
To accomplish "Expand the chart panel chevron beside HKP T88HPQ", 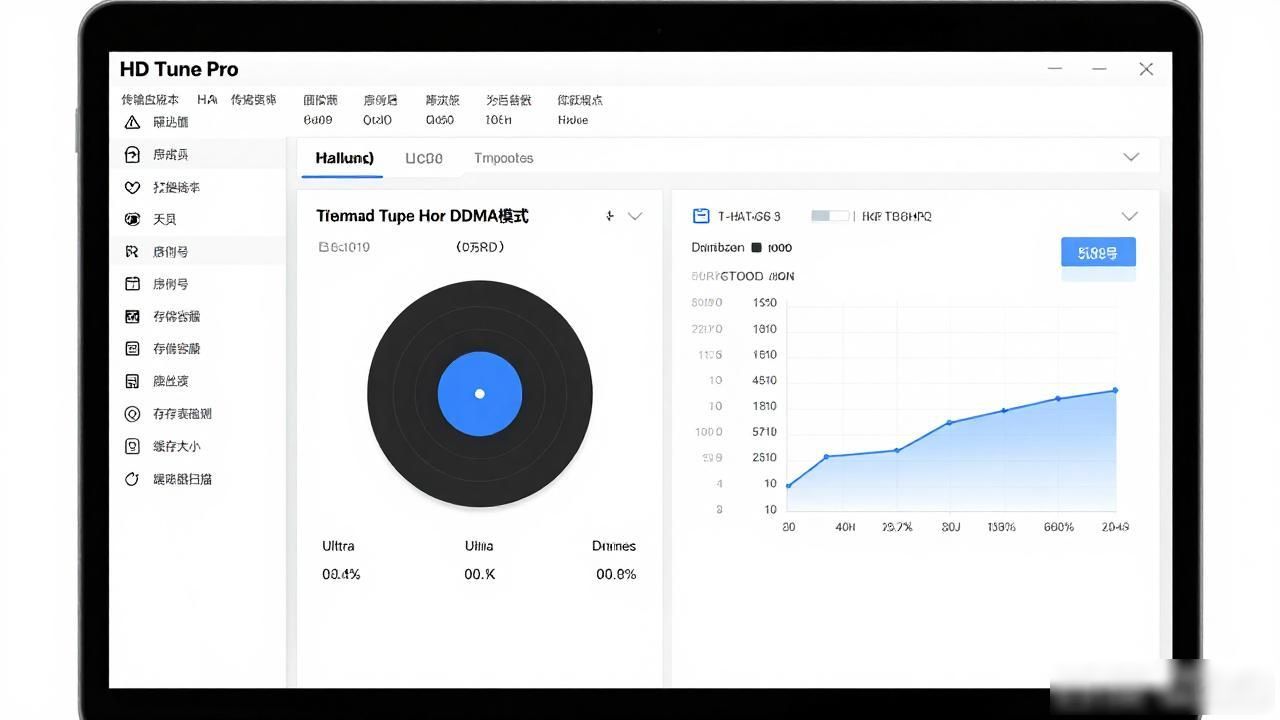I will [1130, 216].
